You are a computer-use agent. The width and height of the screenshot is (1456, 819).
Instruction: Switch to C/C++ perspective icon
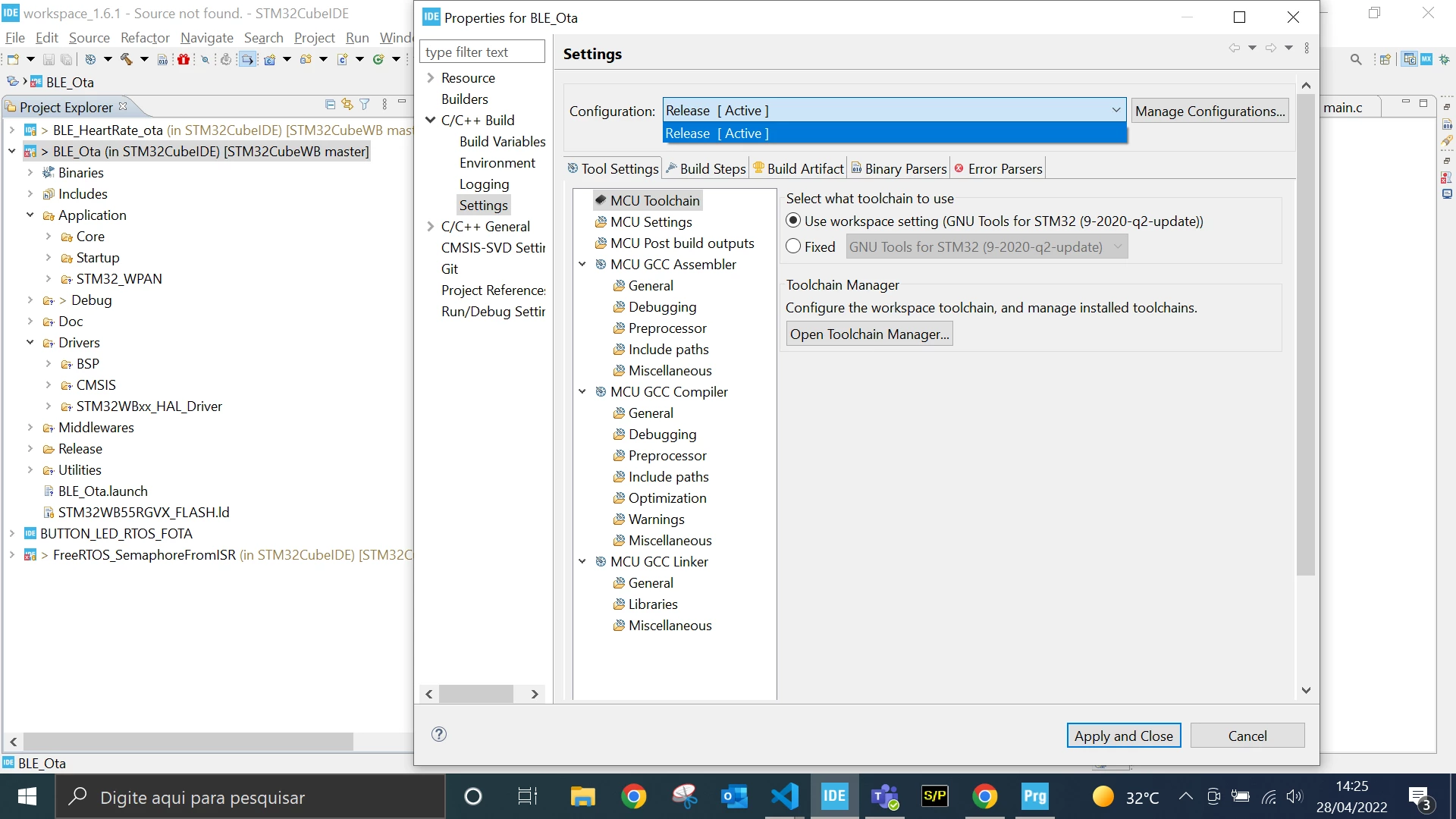point(1410,59)
